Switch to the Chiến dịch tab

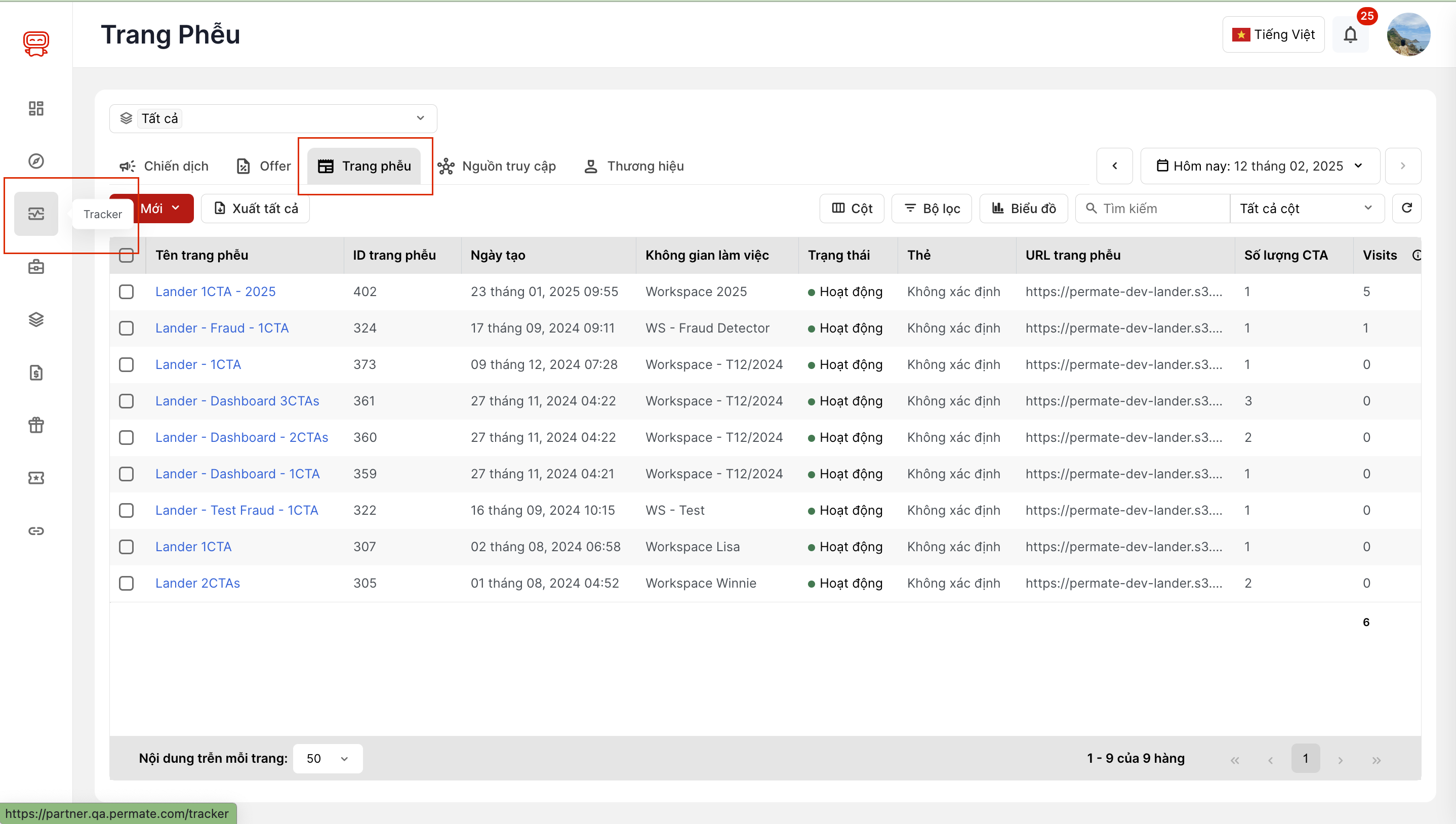[164, 166]
